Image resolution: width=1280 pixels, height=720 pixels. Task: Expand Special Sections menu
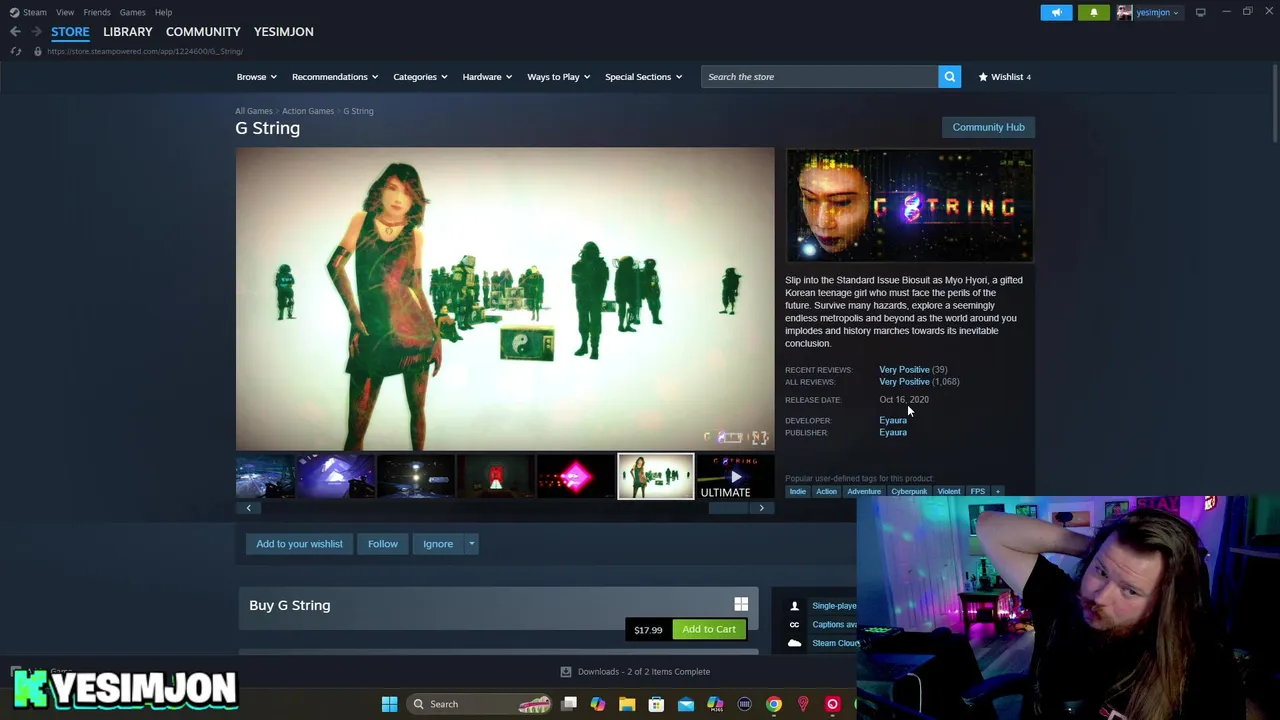coord(643,77)
